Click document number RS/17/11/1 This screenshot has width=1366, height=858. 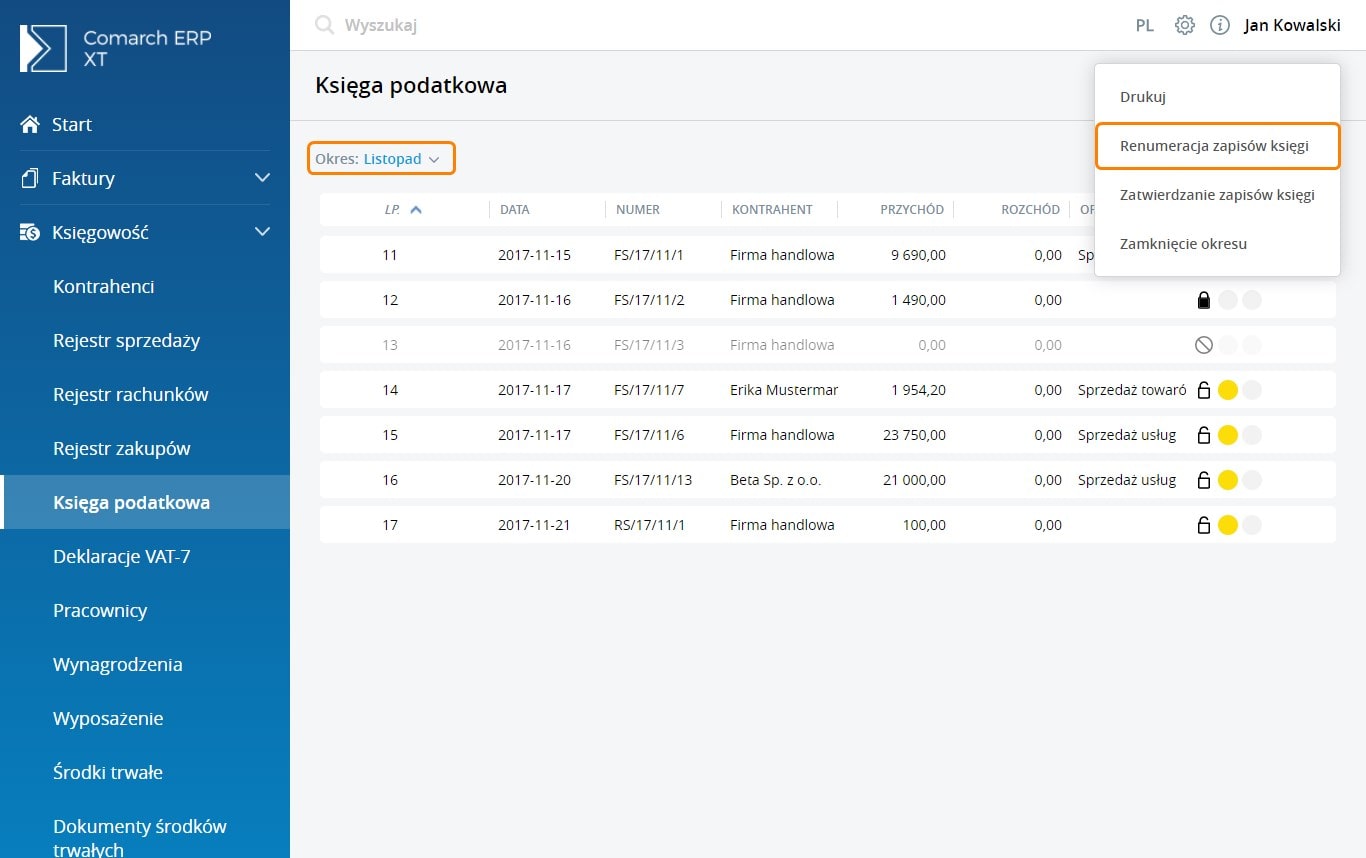click(650, 525)
